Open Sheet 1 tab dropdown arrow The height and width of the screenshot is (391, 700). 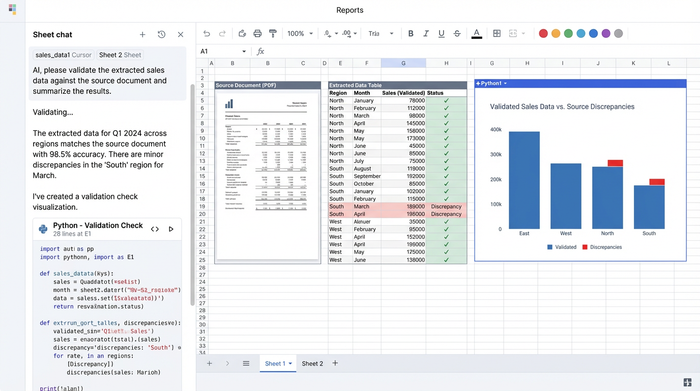[290, 363]
